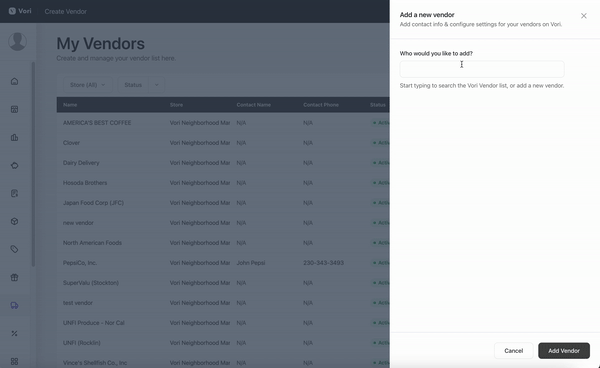This screenshot has width=600, height=368.
Task: Close the Add a new vendor panel
Action: 584,16
